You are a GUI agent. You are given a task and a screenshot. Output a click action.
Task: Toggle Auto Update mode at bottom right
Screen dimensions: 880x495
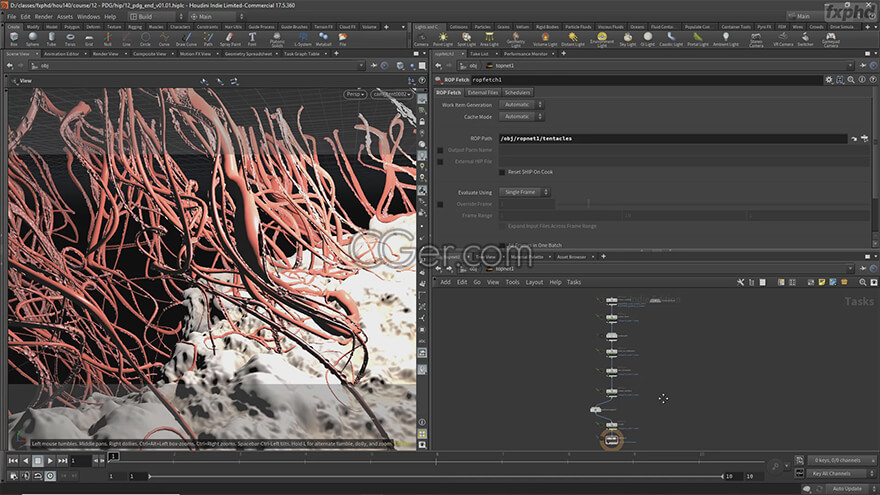click(x=851, y=489)
